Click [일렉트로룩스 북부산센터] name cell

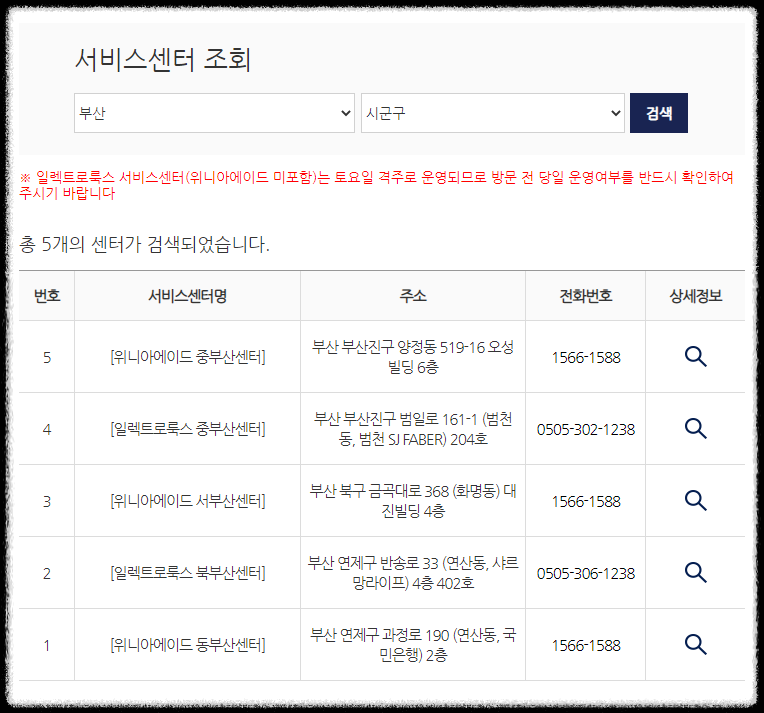coord(188,573)
